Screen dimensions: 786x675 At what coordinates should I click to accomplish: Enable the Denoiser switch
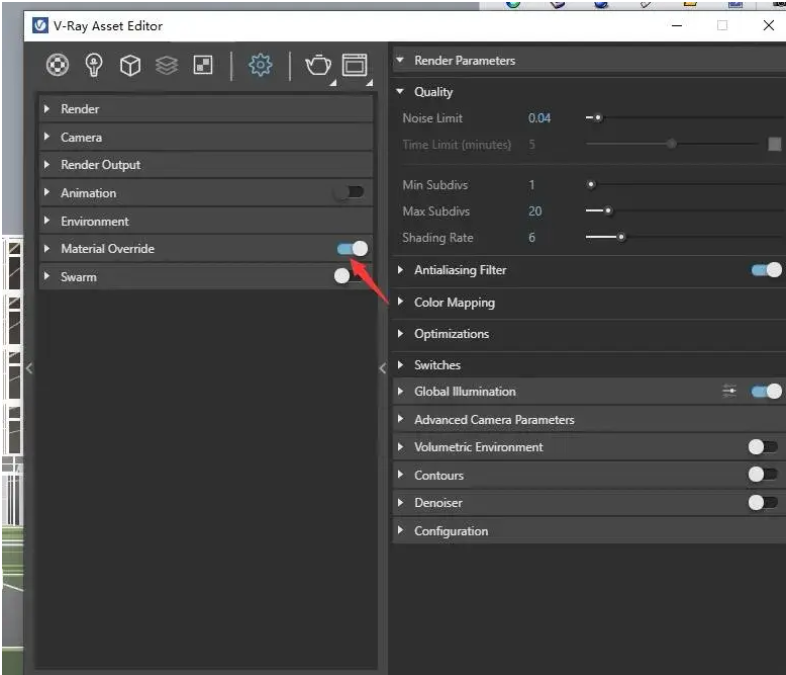coord(763,502)
